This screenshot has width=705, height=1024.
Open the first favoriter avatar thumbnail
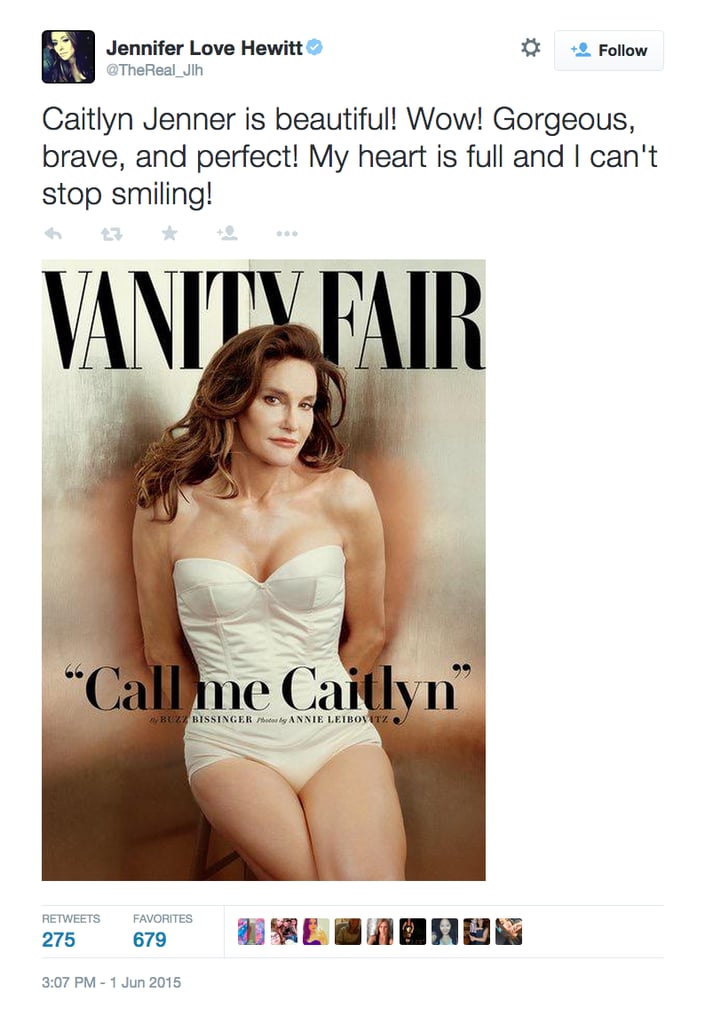pos(251,931)
